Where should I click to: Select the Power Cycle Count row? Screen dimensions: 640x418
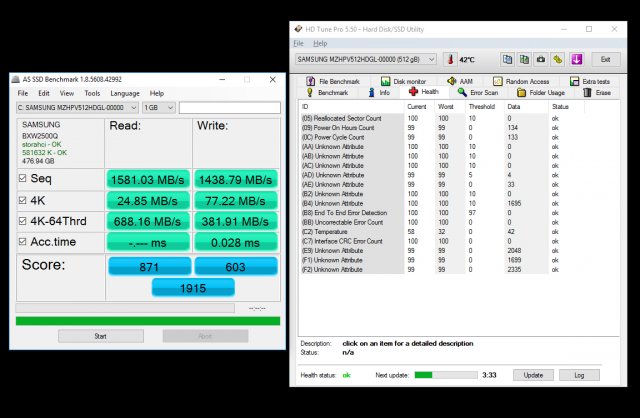coord(432,137)
